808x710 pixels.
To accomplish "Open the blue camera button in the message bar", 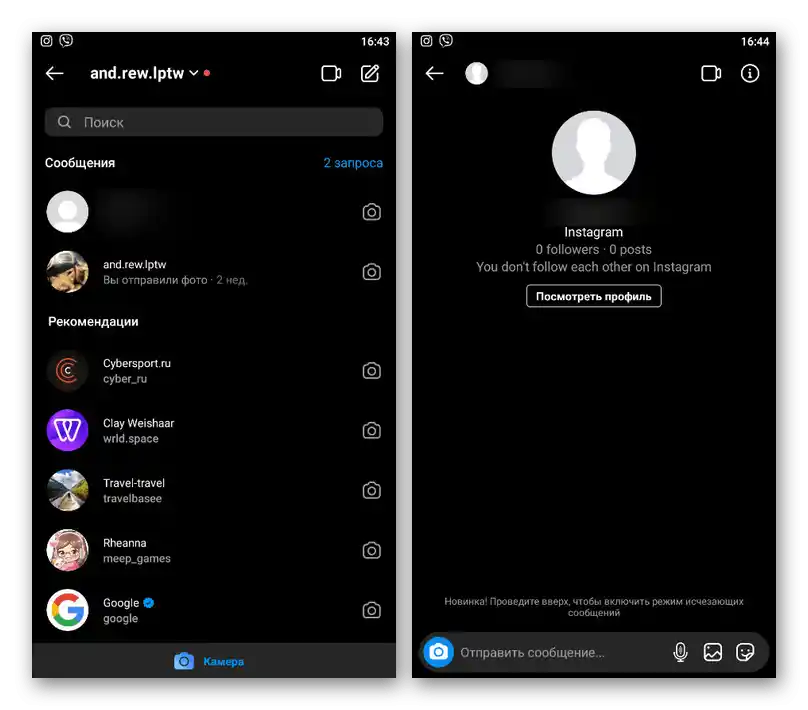I will click(439, 652).
